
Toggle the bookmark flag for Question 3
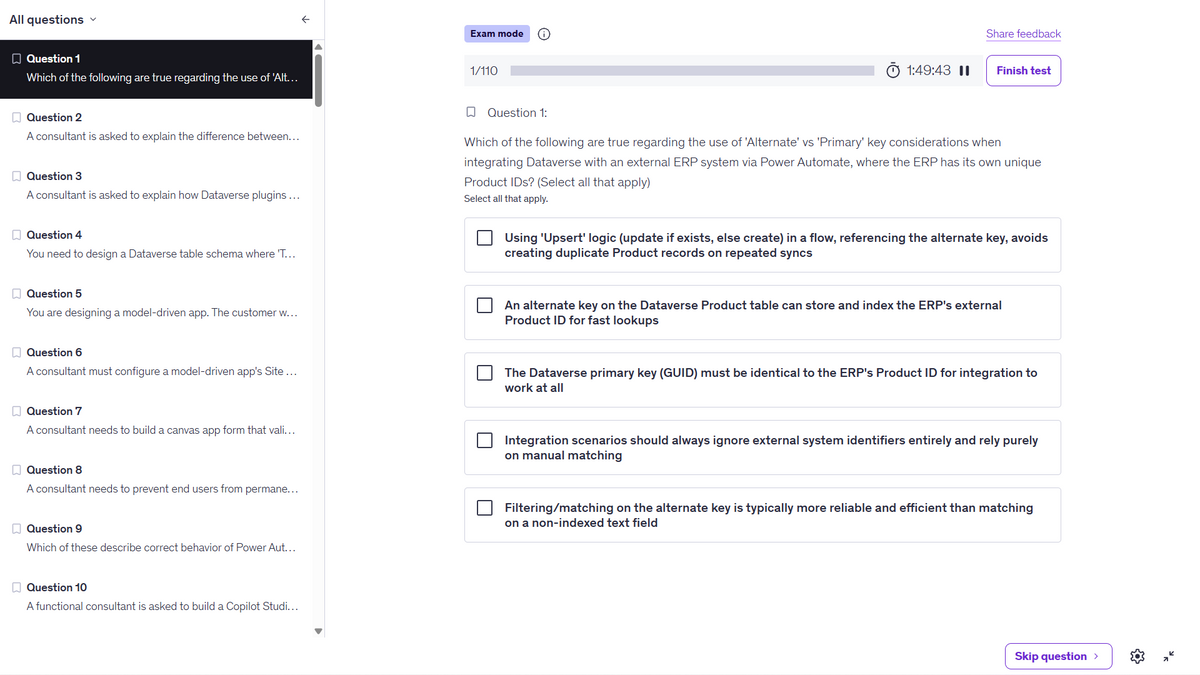pyautogui.click(x=16, y=176)
